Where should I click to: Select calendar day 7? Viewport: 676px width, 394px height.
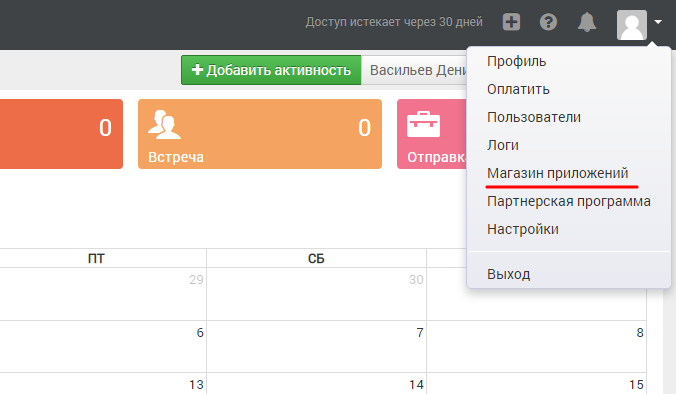[x=420, y=333]
